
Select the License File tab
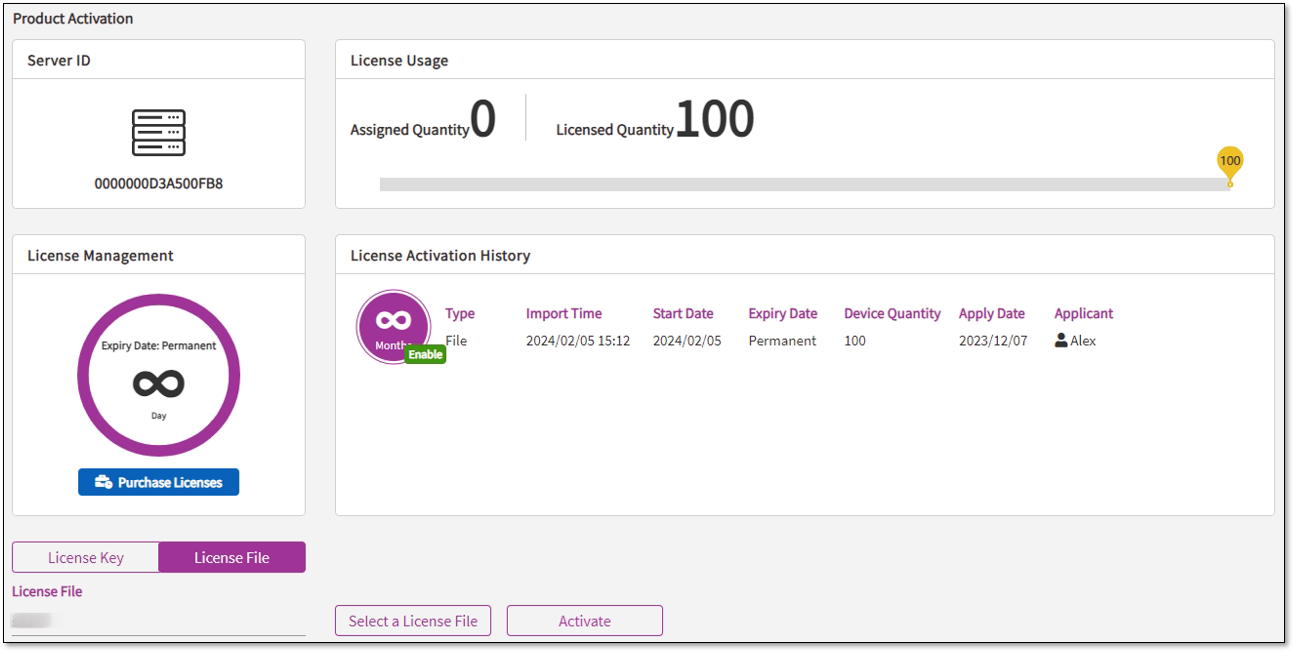point(231,557)
